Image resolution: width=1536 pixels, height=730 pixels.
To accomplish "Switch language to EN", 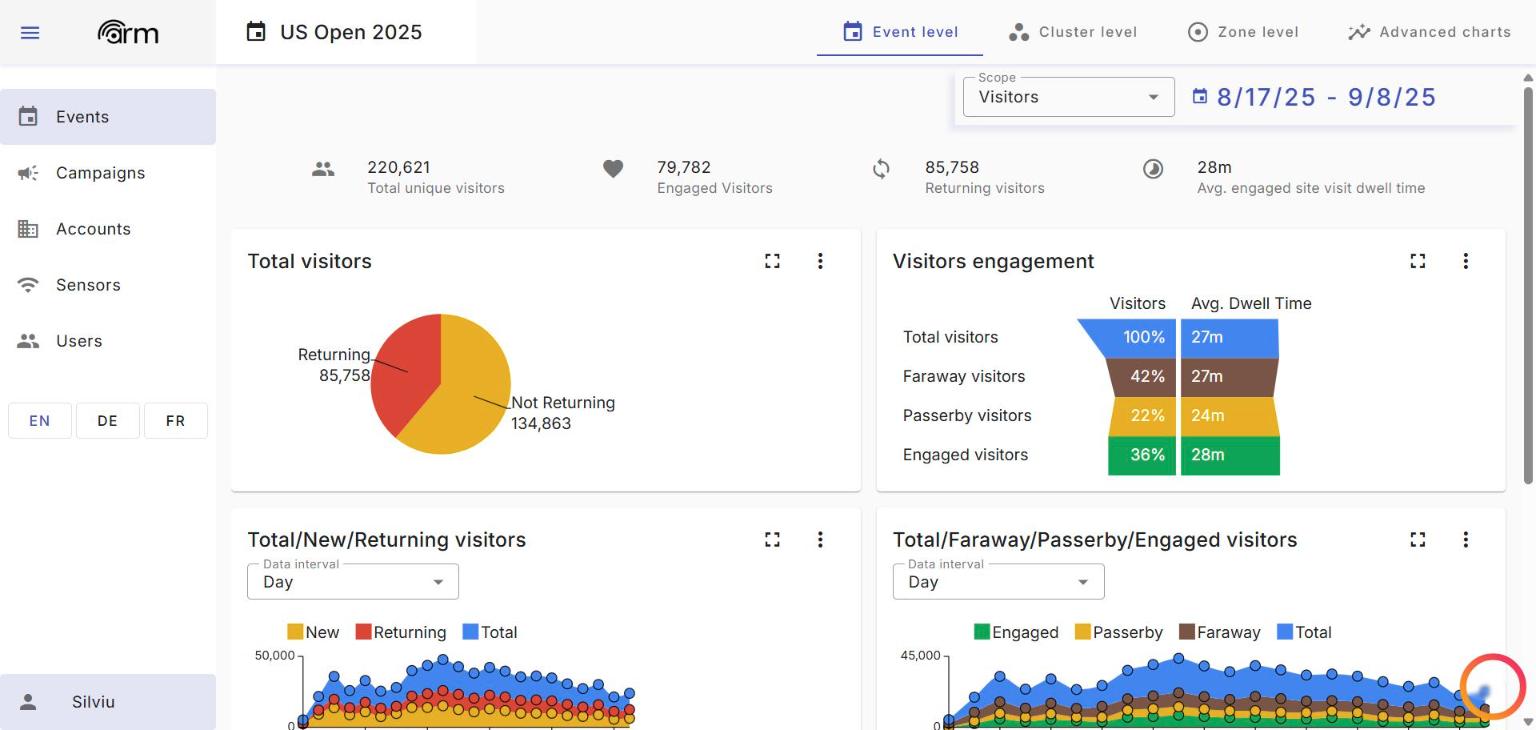I will tap(40, 421).
